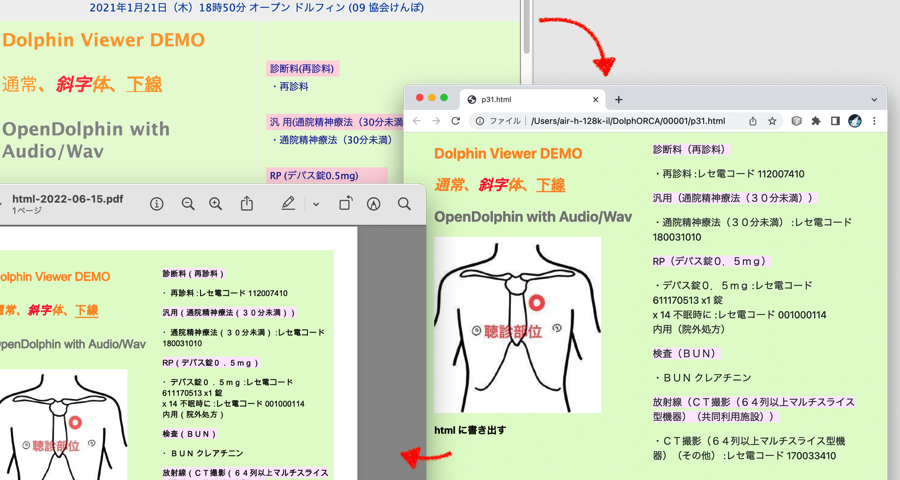The height and width of the screenshot is (480, 900).
Task: Click the Chrome profile avatar
Action: [x=855, y=121]
